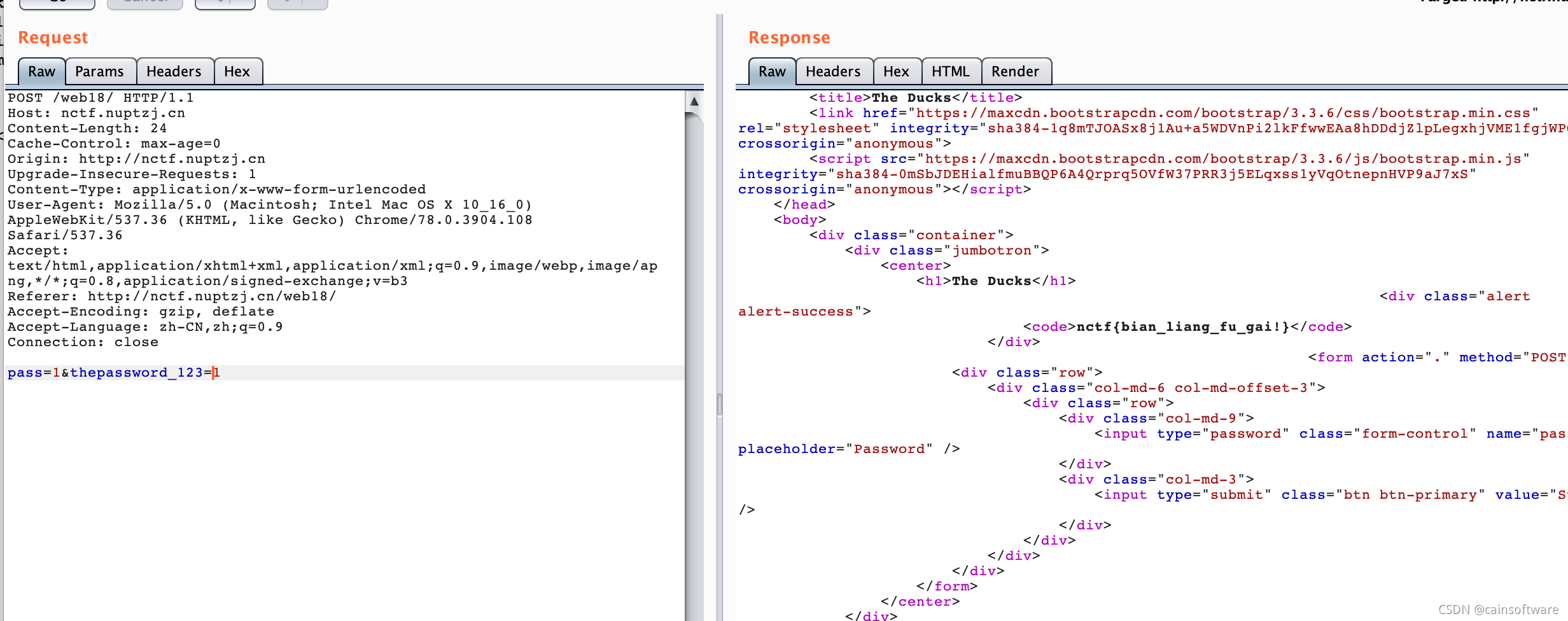1568x621 pixels.
Task: Open the Response Hex tab
Action: pyautogui.click(x=897, y=71)
